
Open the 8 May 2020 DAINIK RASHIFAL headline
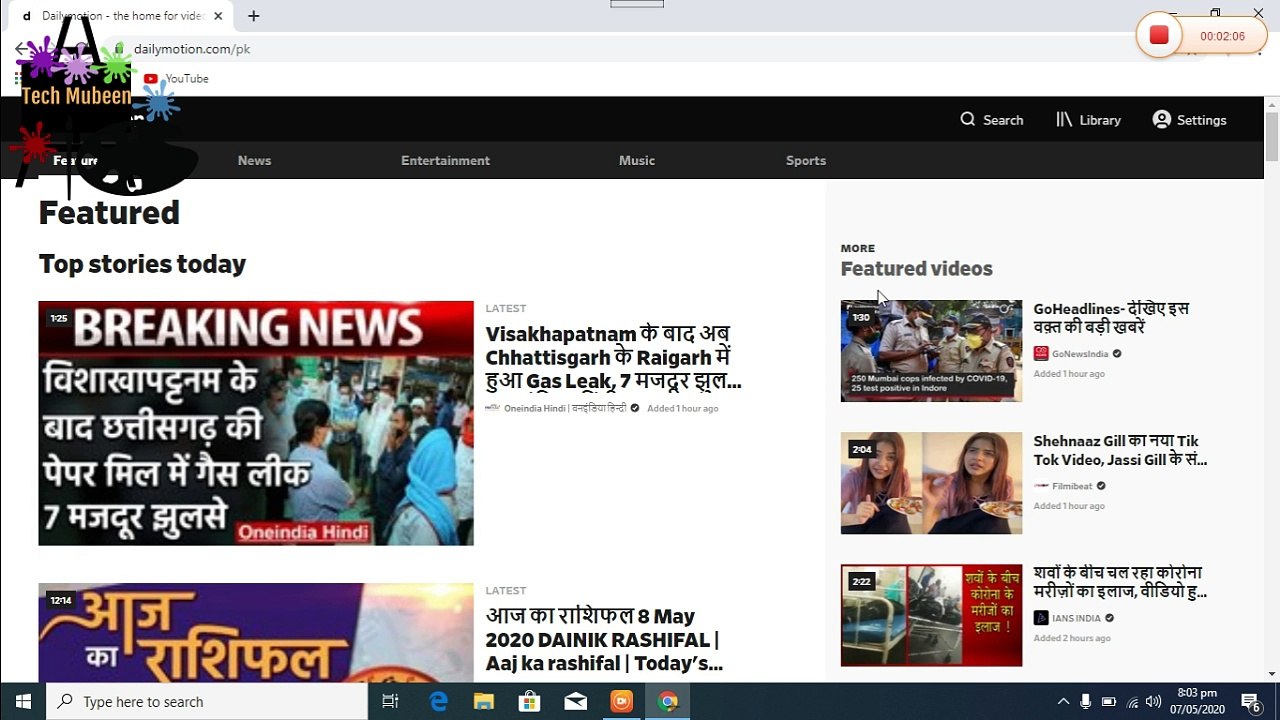point(604,640)
